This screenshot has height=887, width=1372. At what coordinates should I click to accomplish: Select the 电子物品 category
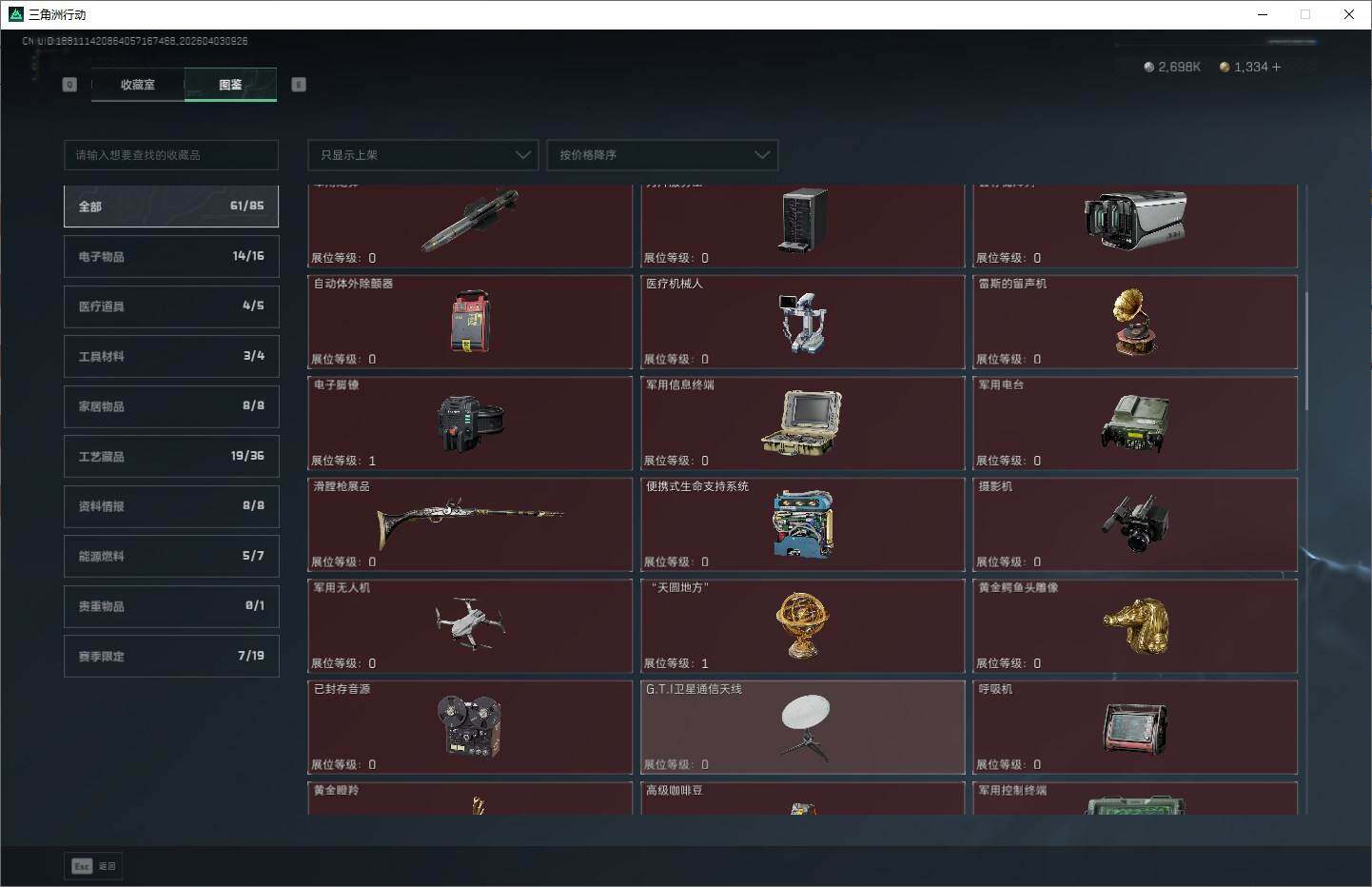click(x=171, y=257)
